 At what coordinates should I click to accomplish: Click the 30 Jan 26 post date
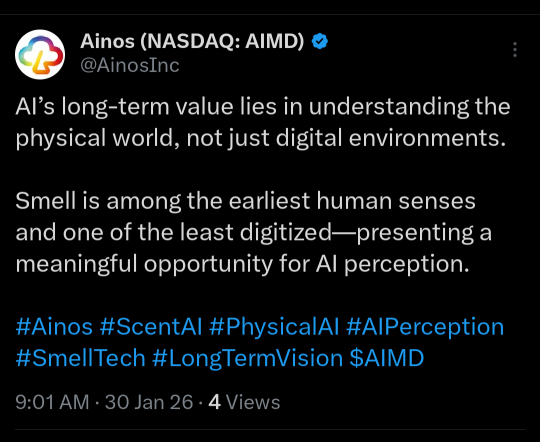click(x=149, y=402)
